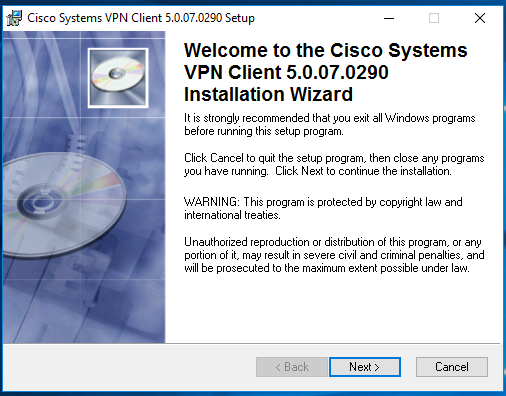Viewport: 506px width, 396px height.
Task: Click the disabled maximize window button
Action: [434, 18]
